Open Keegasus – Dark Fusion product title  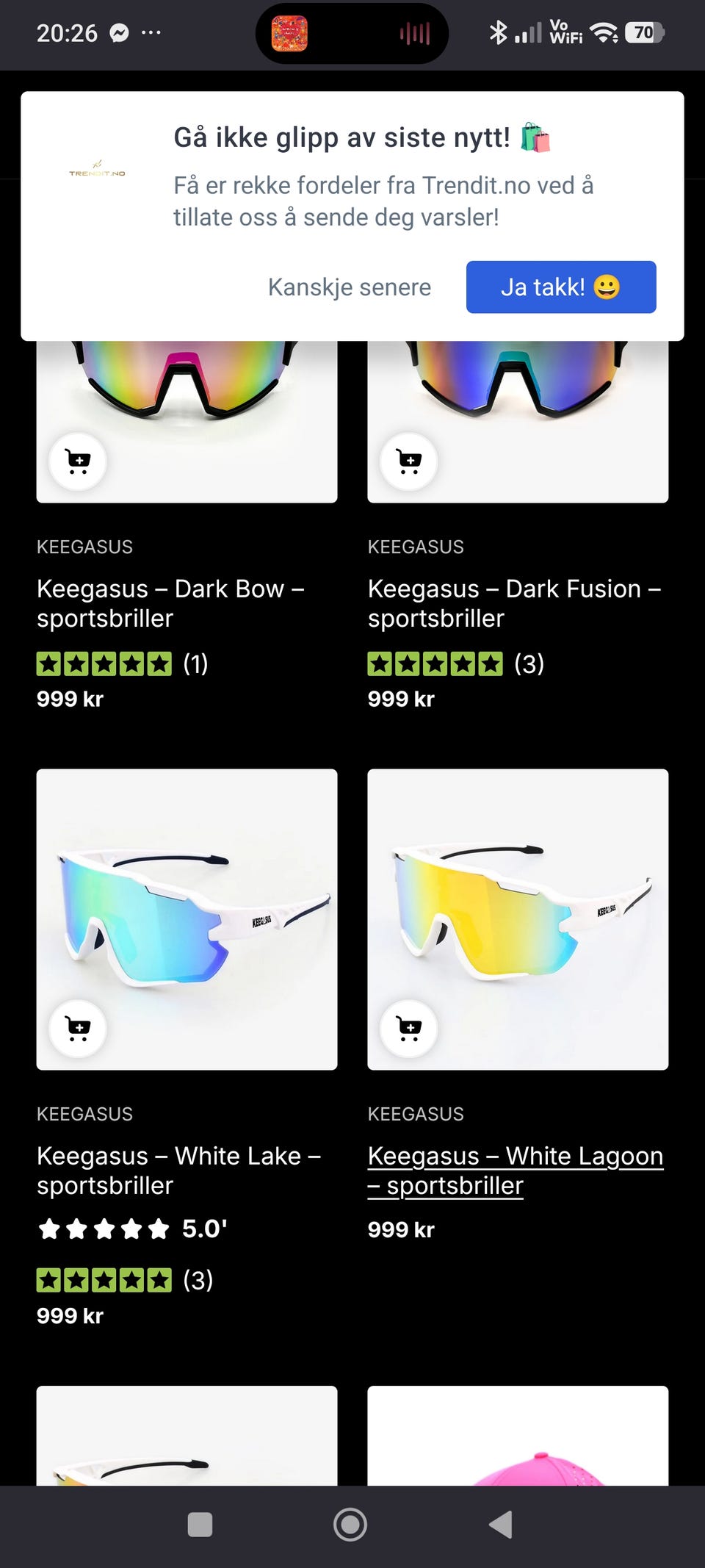tap(515, 603)
